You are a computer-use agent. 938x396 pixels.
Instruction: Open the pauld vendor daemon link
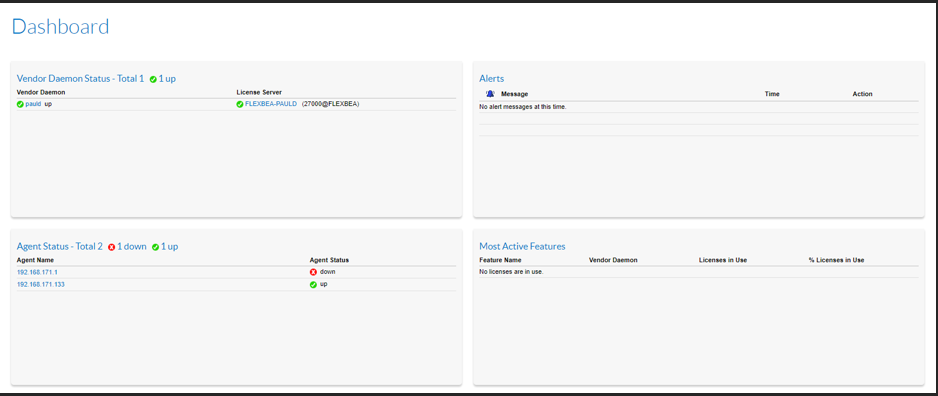pyautogui.click(x=33, y=104)
